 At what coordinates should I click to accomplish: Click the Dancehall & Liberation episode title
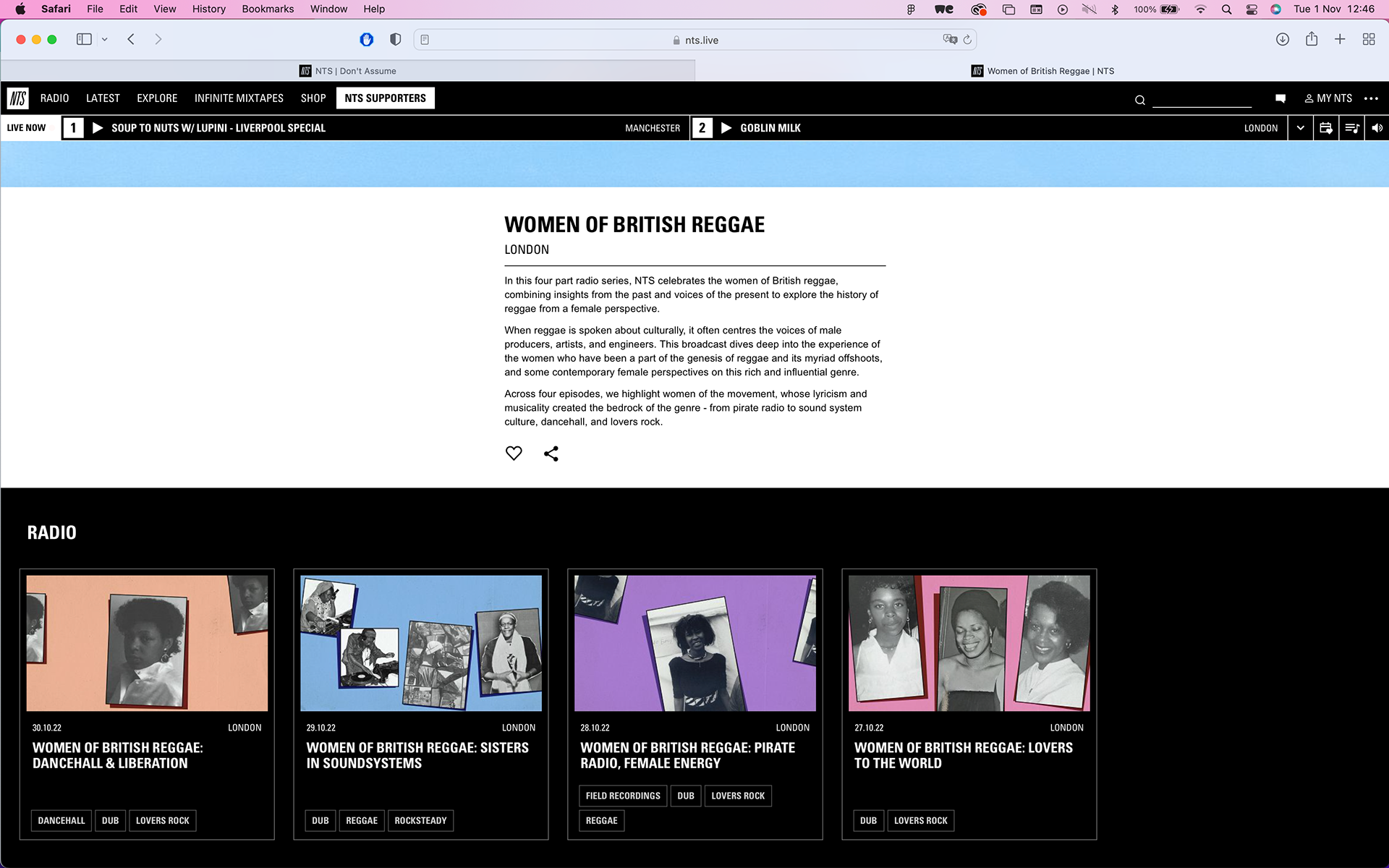(118, 755)
